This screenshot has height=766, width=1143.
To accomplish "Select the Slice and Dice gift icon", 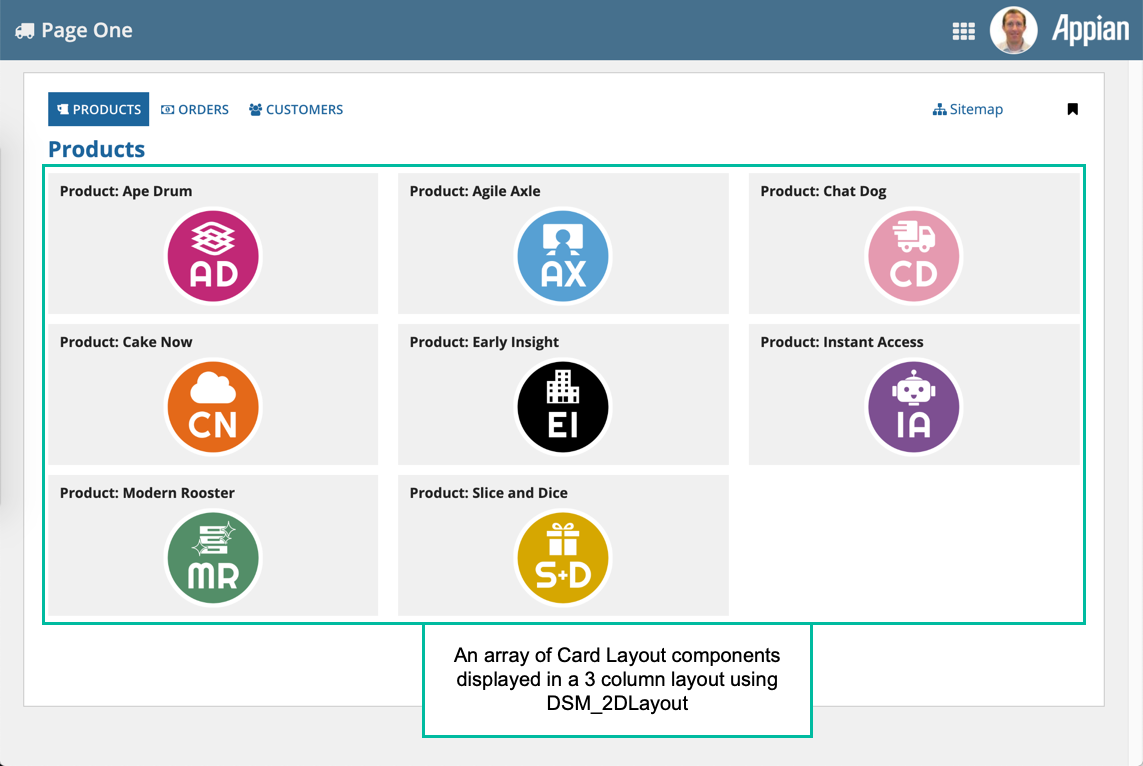I will [563, 558].
